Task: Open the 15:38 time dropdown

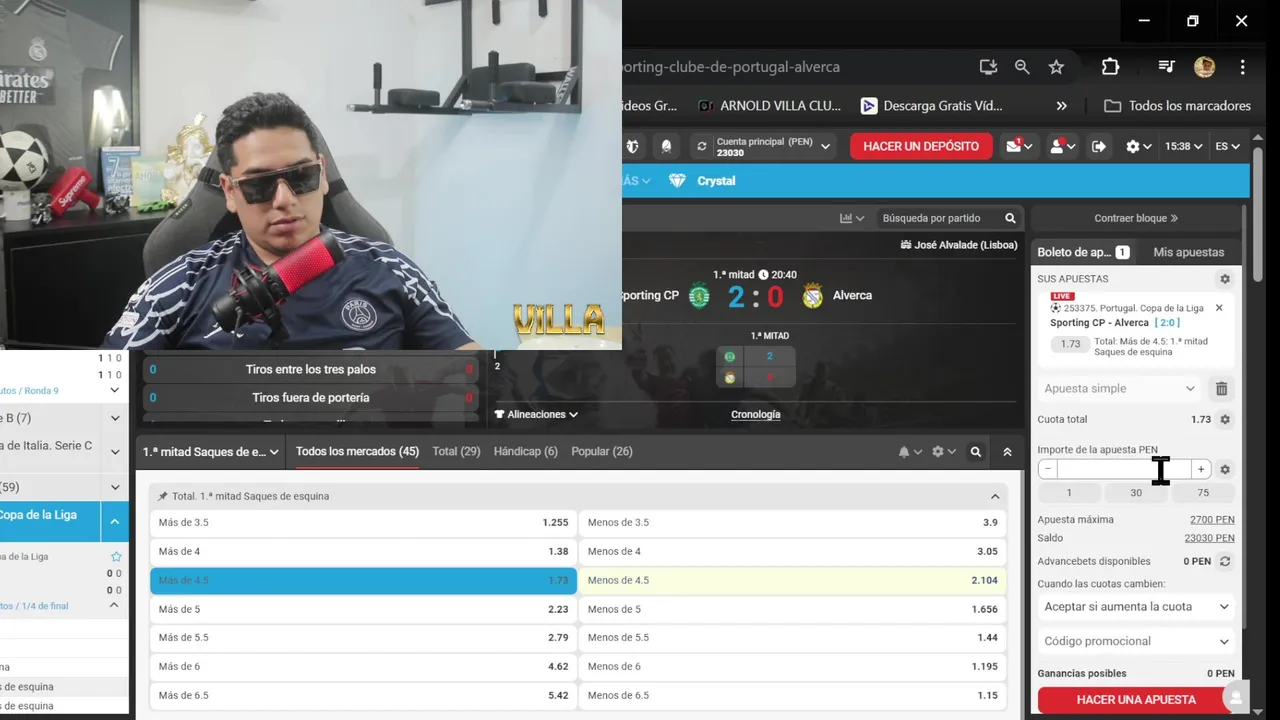Action: tap(1182, 146)
